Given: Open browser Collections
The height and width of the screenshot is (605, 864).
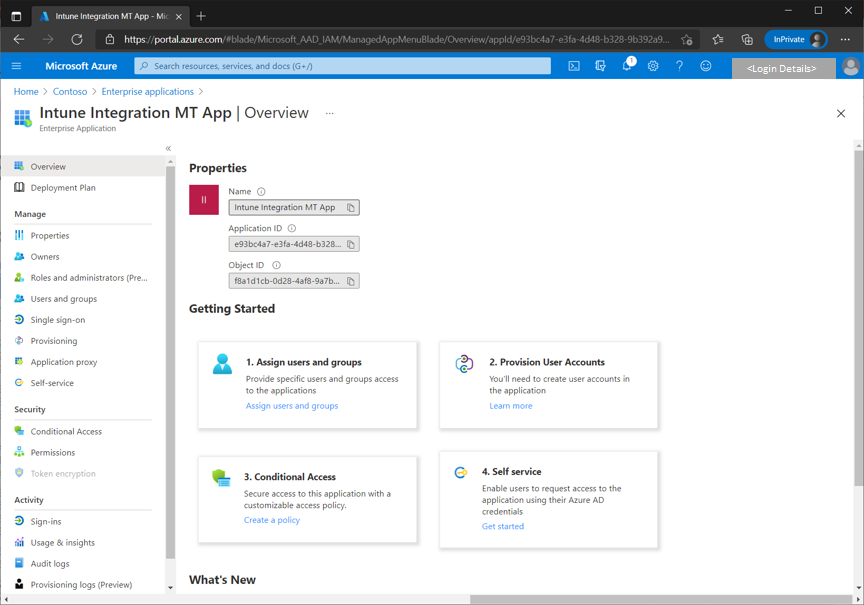Looking at the screenshot, I should pyautogui.click(x=747, y=39).
